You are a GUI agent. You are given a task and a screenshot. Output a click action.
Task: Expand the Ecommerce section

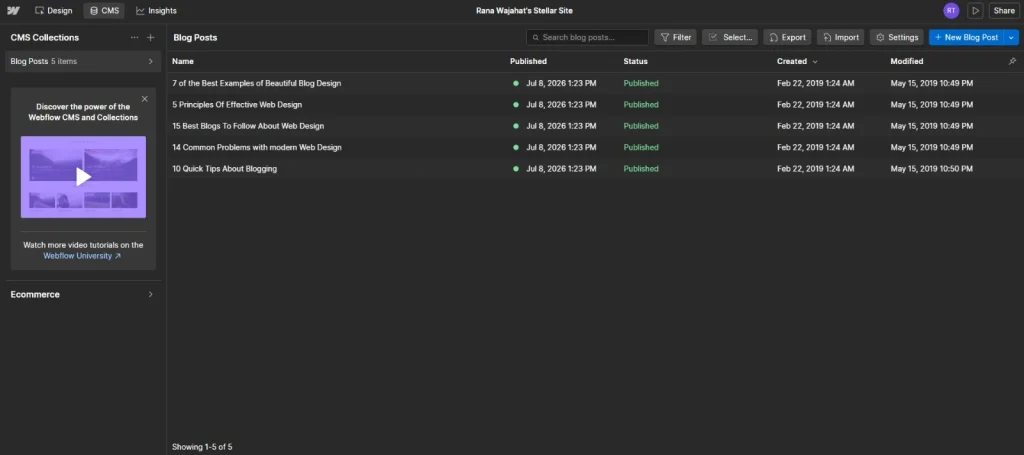(83, 294)
